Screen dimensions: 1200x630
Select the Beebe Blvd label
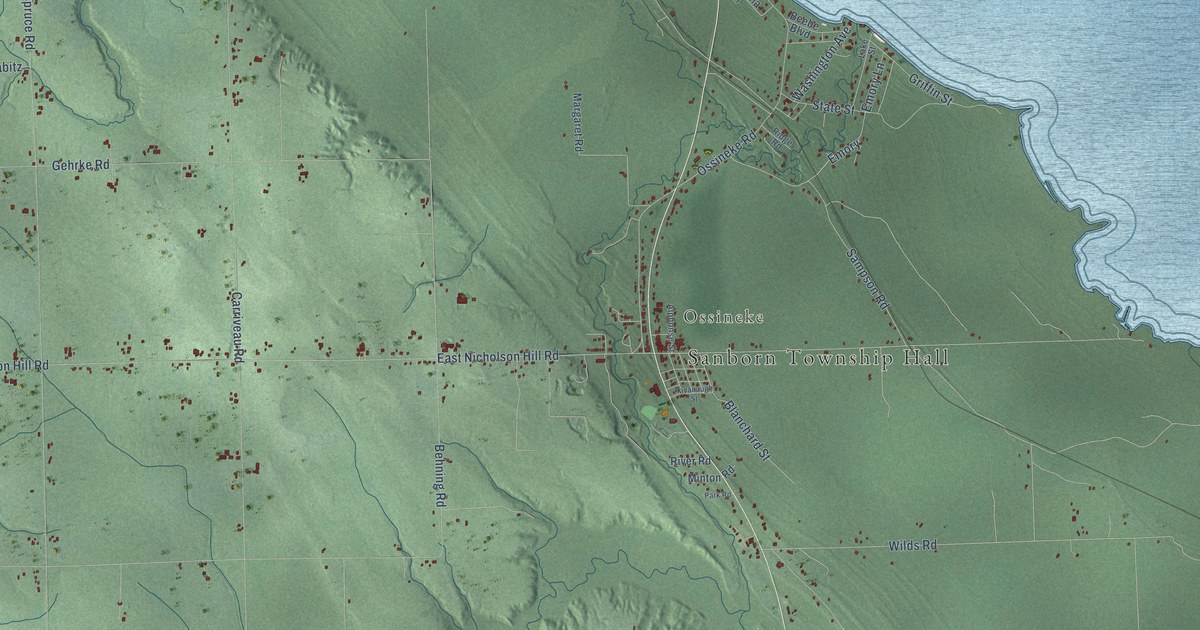pos(805,26)
